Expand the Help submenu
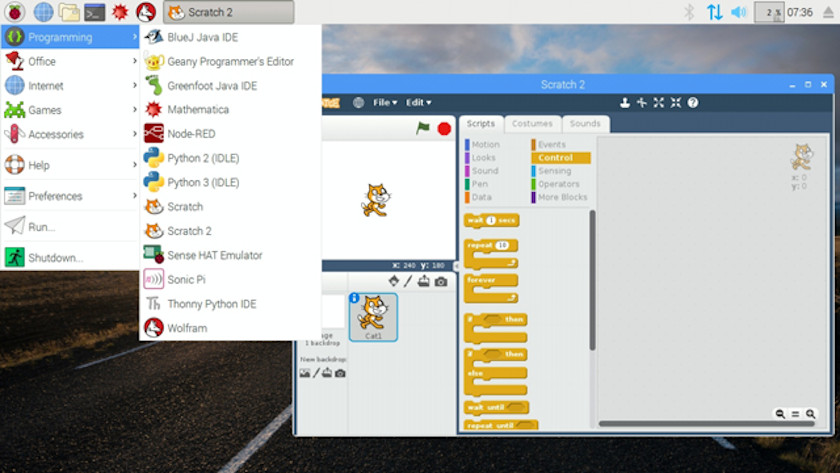 [70, 165]
